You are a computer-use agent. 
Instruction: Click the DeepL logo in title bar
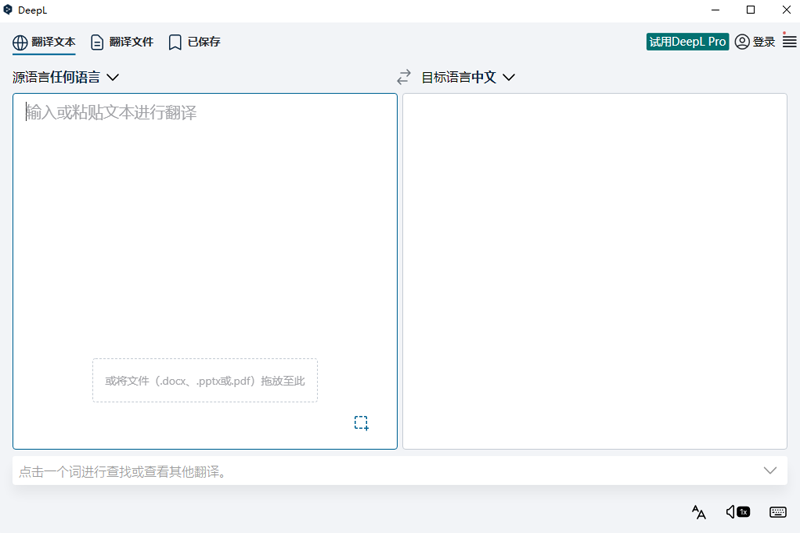coord(9,10)
